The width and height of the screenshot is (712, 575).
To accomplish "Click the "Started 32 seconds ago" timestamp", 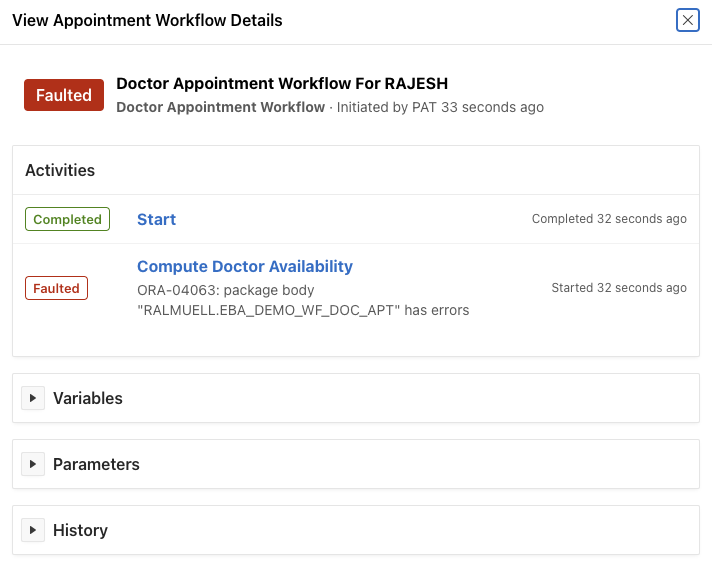I will point(619,288).
